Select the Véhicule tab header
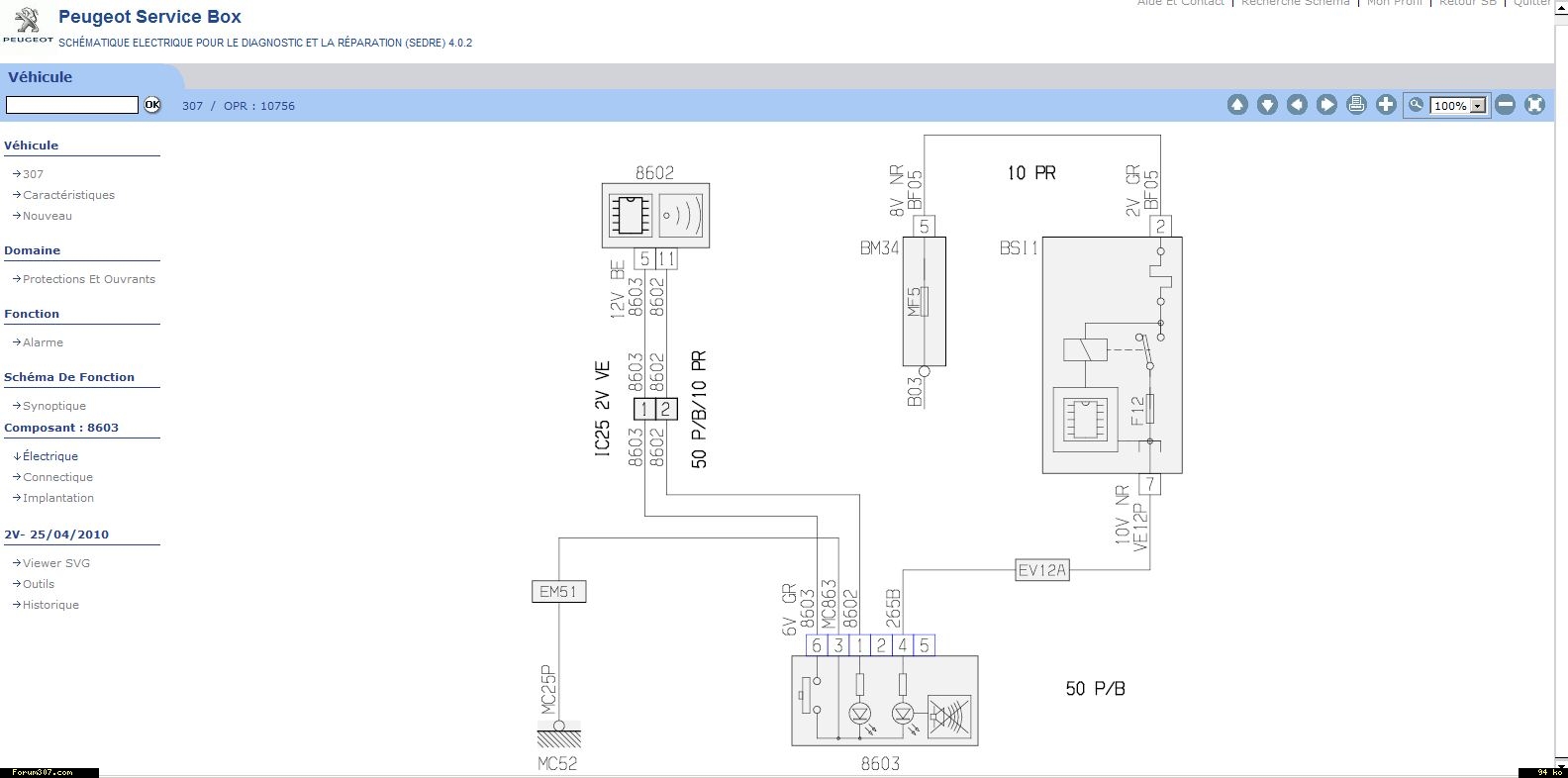The width and height of the screenshot is (1568, 778). (x=41, y=77)
